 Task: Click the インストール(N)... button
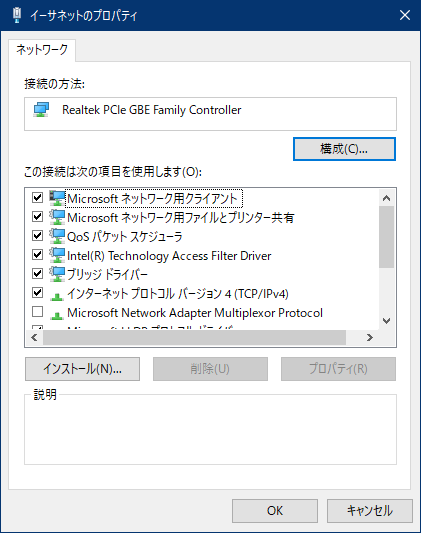click(82, 369)
